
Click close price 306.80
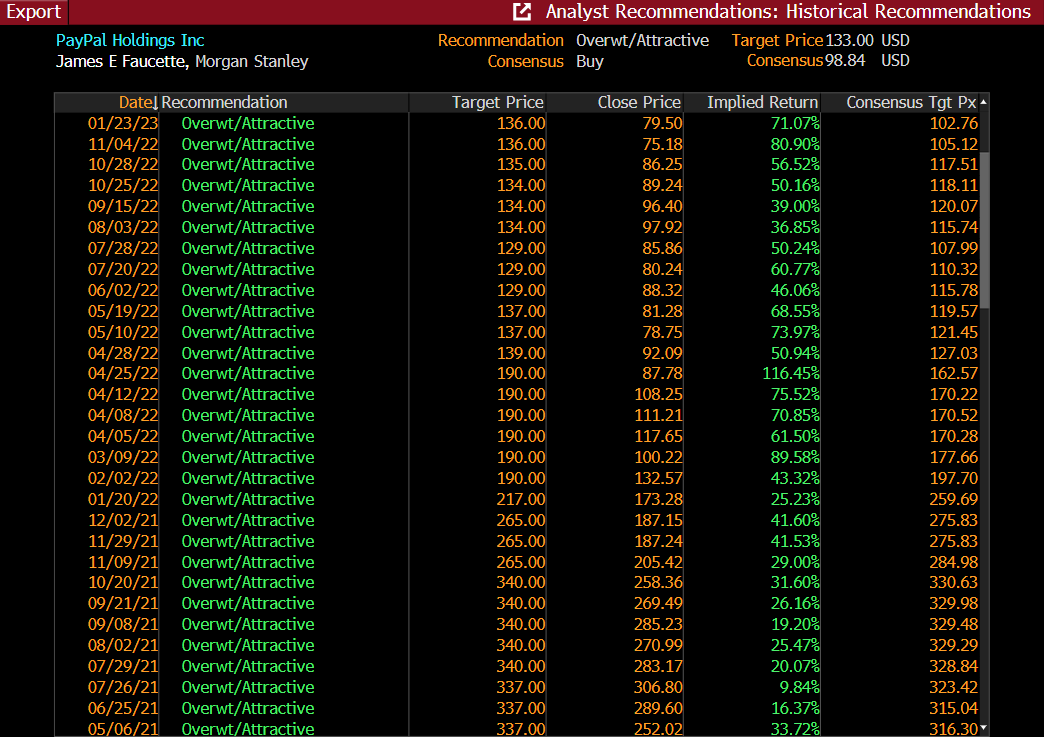(x=658, y=688)
